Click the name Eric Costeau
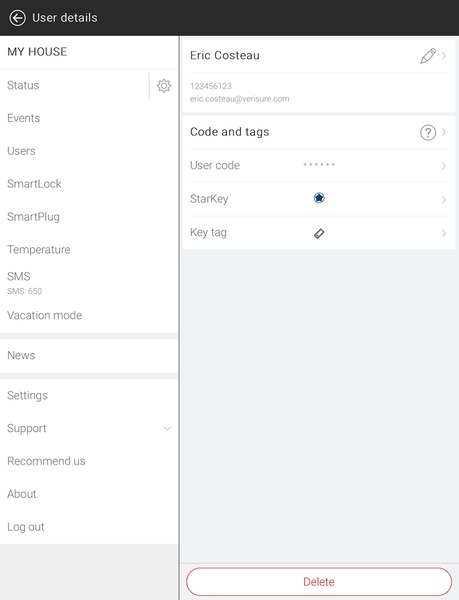Image resolution: width=459 pixels, height=600 pixels. 225,55
